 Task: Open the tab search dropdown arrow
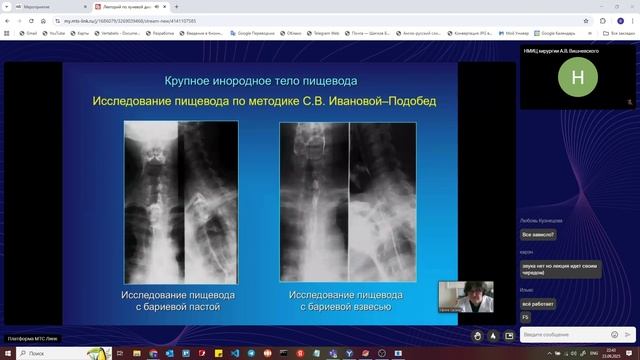[7, 7]
